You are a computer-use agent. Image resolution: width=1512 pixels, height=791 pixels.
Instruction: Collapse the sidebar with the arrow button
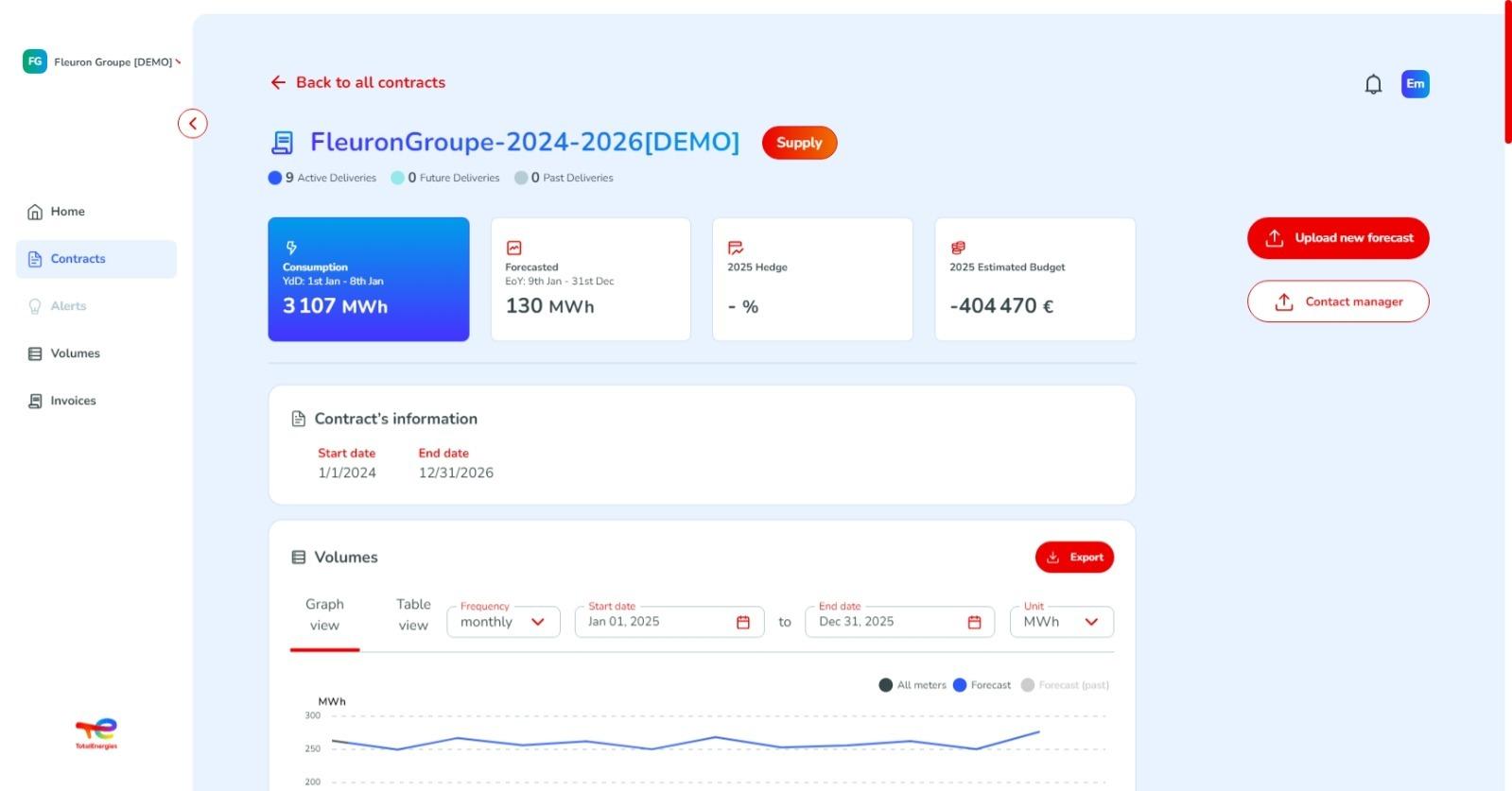point(193,124)
